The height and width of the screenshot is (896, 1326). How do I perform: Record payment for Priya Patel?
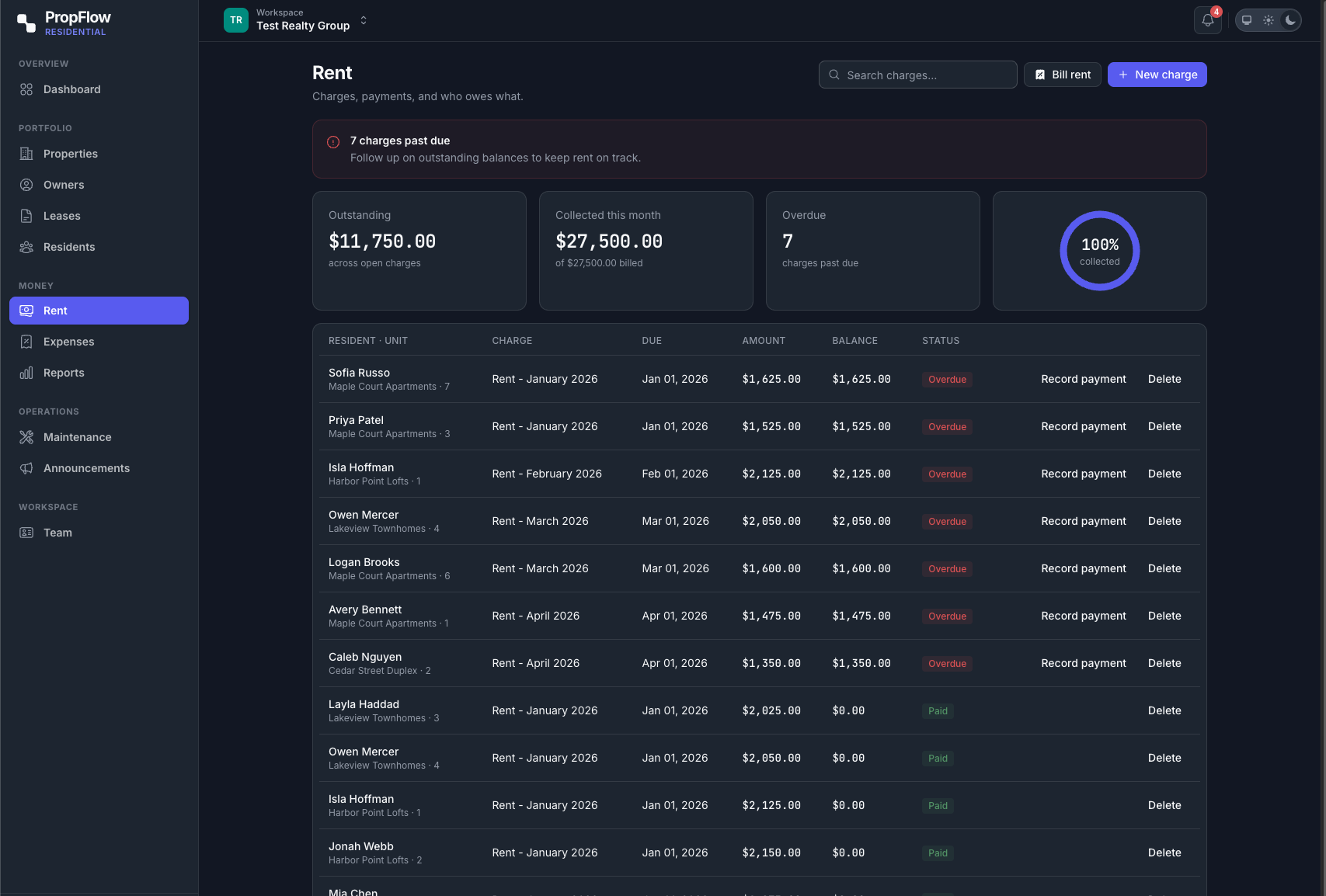pos(1084,426)
